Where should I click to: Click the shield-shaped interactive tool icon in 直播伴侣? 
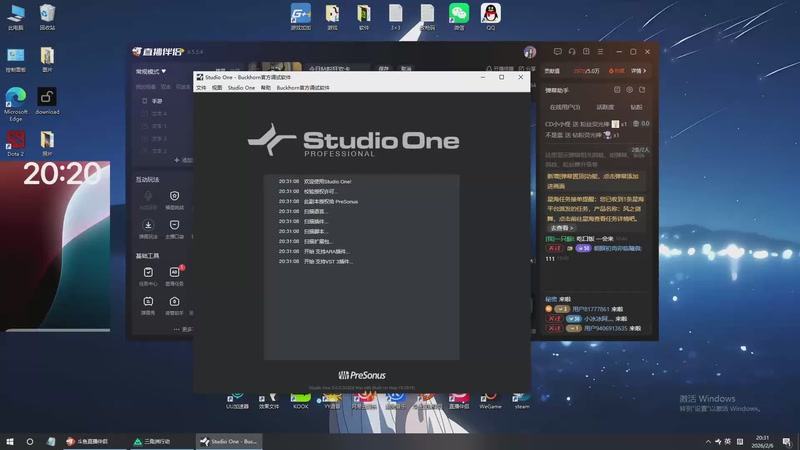point(174,196)
